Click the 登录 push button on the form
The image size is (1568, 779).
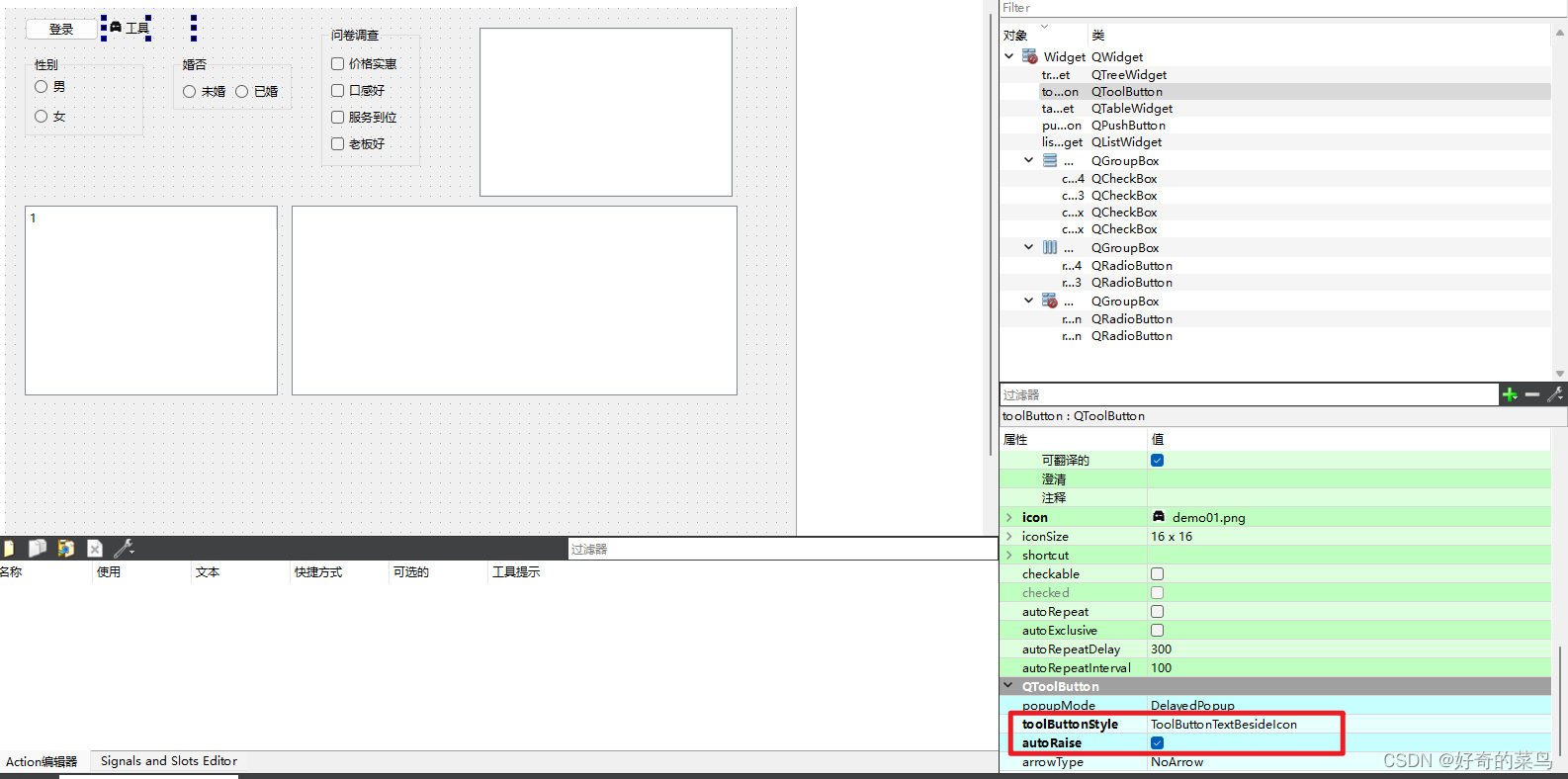point(61,29)
